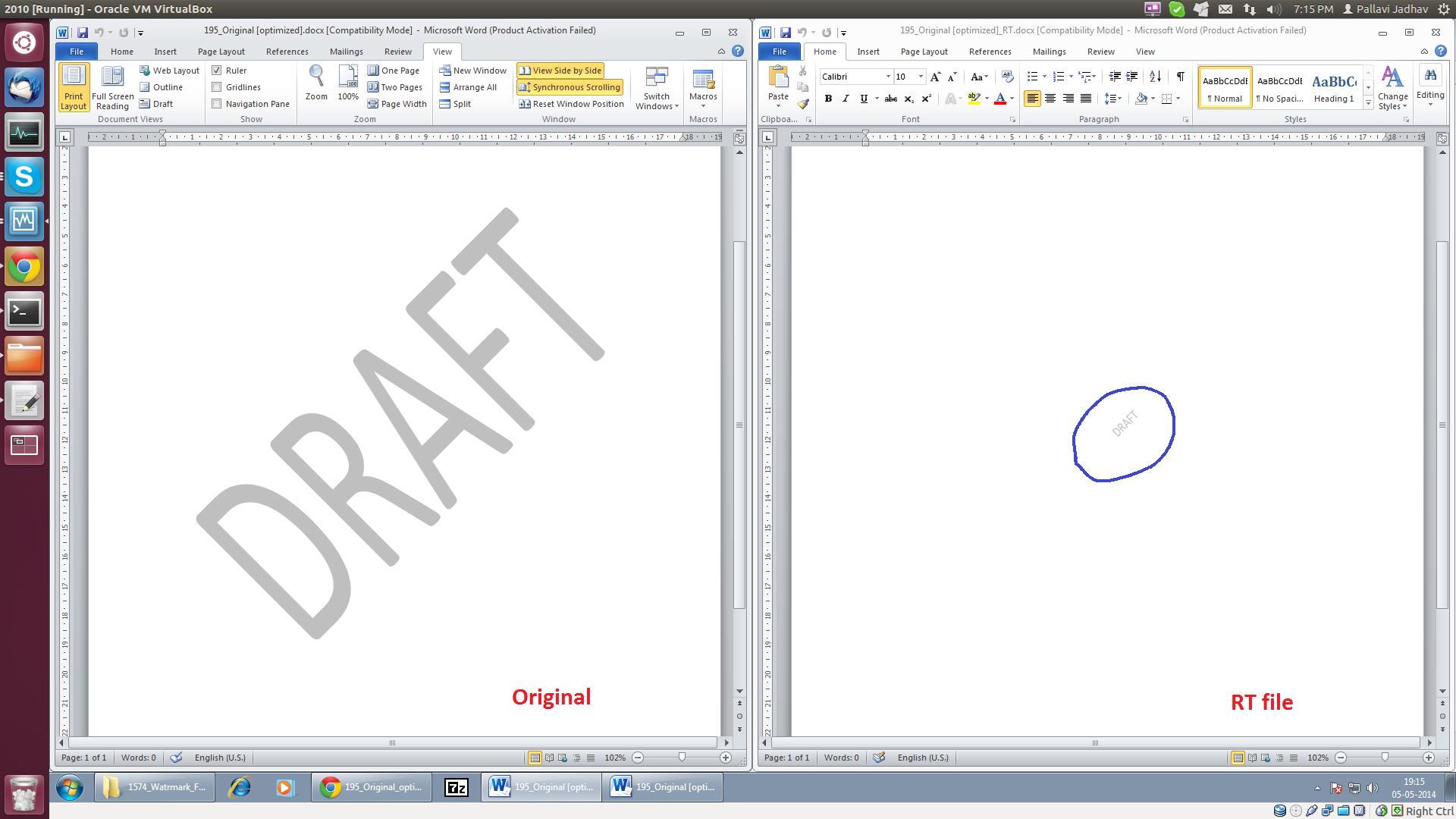Click the Center alignment icon
This screenshot has width=1456, height=819.
1050,99
